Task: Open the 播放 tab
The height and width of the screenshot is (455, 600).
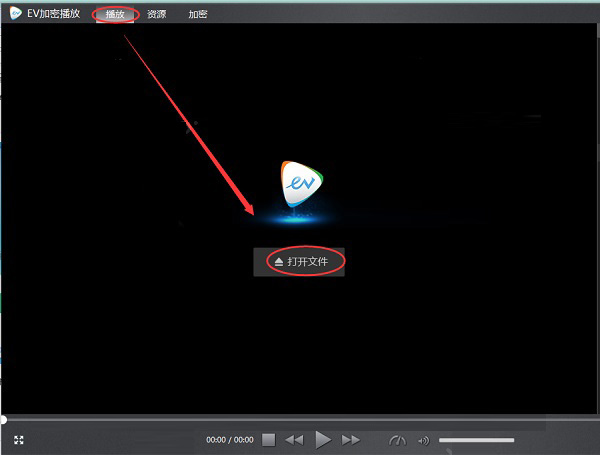Action: coord(115,15)
